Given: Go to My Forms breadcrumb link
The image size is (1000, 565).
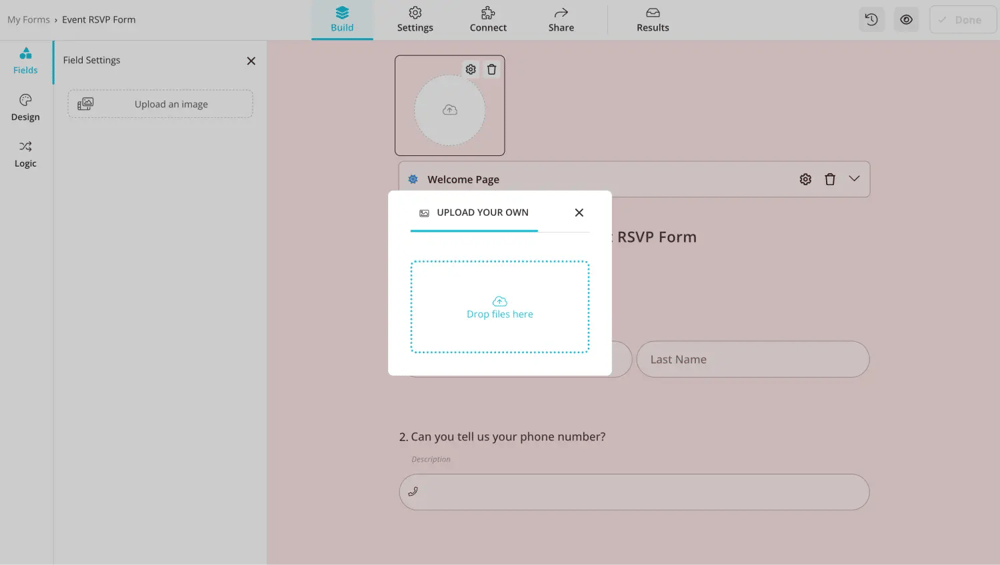Looking at the screenshot, I should point(28,20).
